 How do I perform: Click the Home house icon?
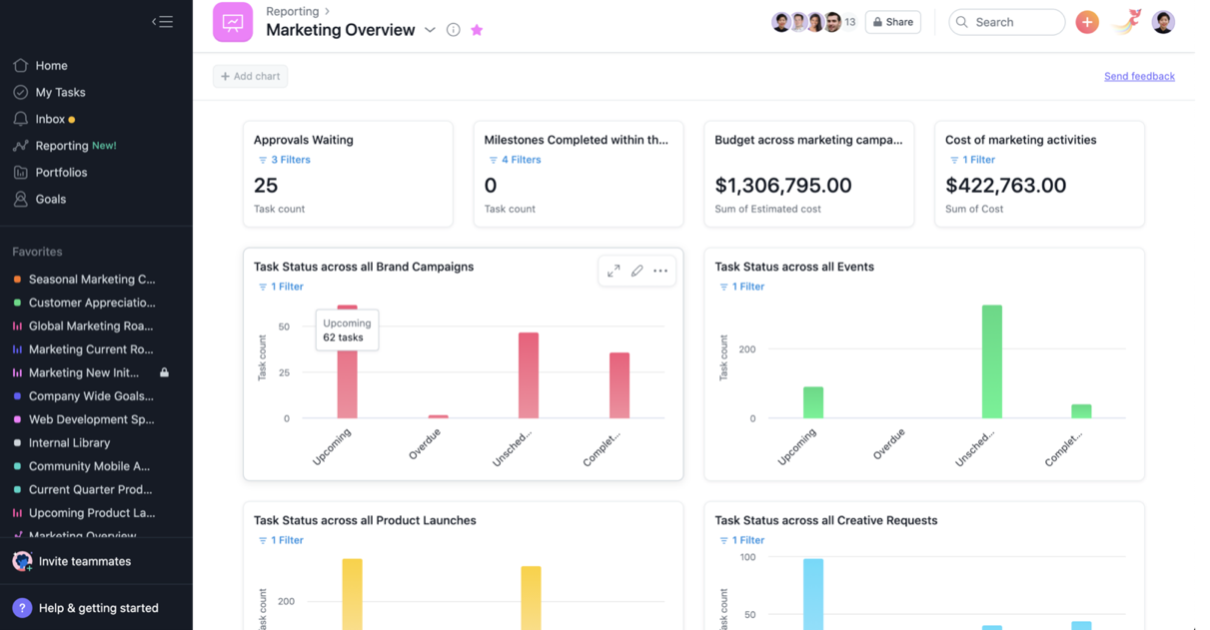(20, 66)
